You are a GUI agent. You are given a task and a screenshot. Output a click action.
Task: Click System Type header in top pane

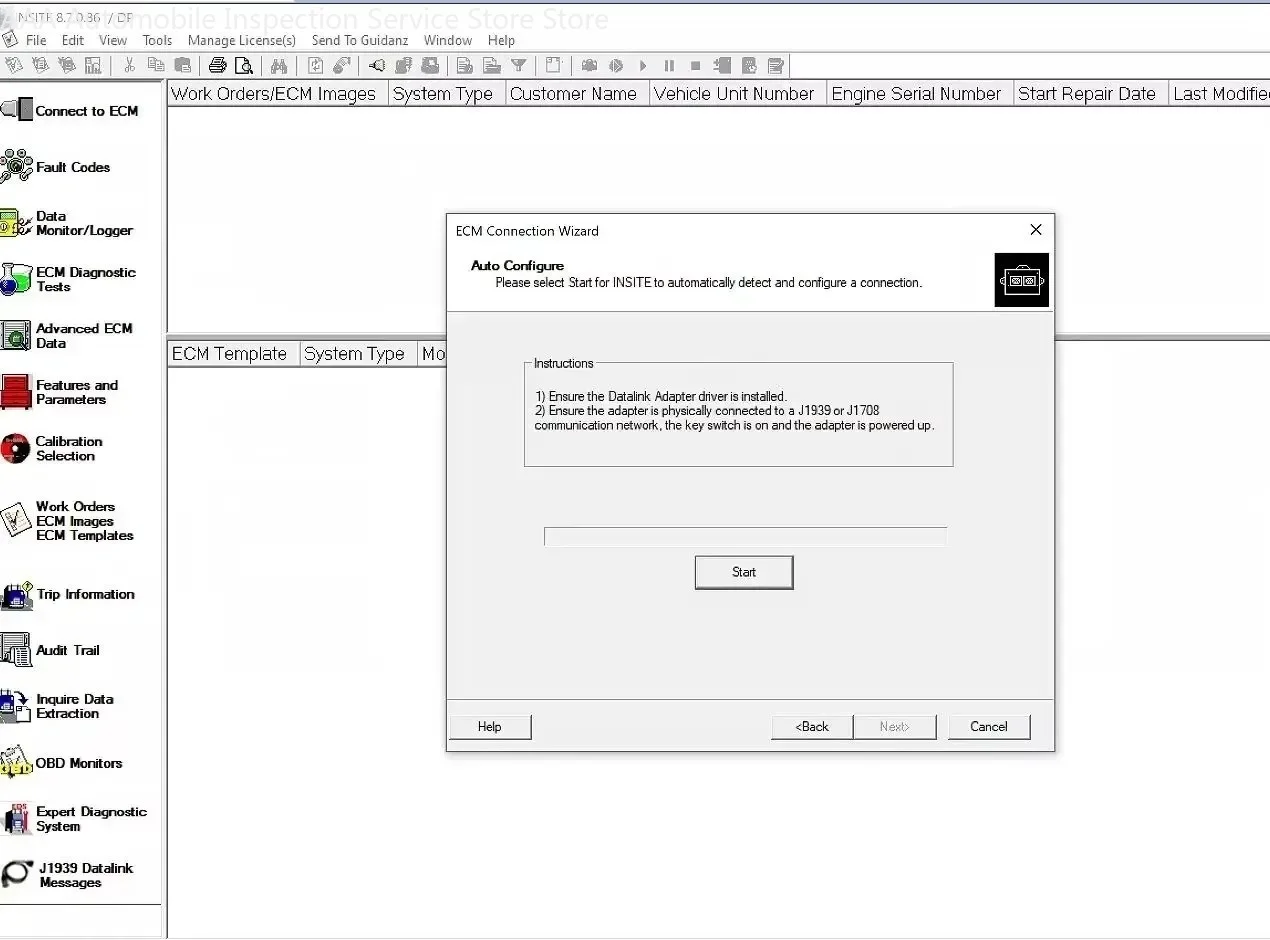[446, 94]
